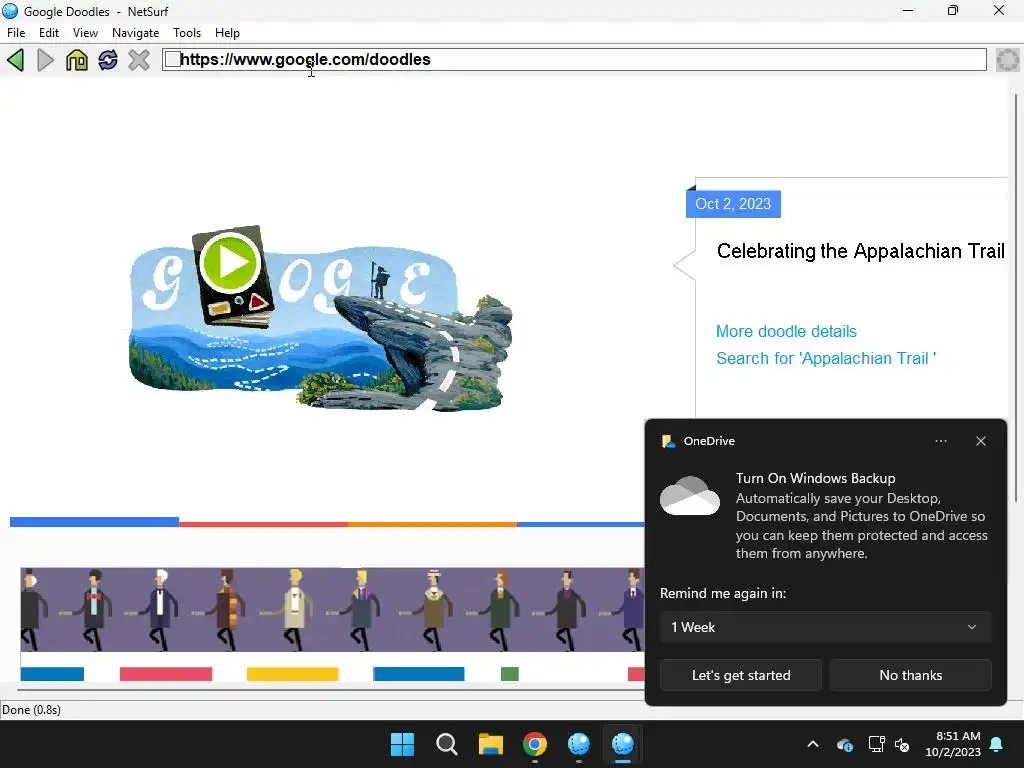Click Search for 'Appalachian Trail' link

click(x=825, y=358)
